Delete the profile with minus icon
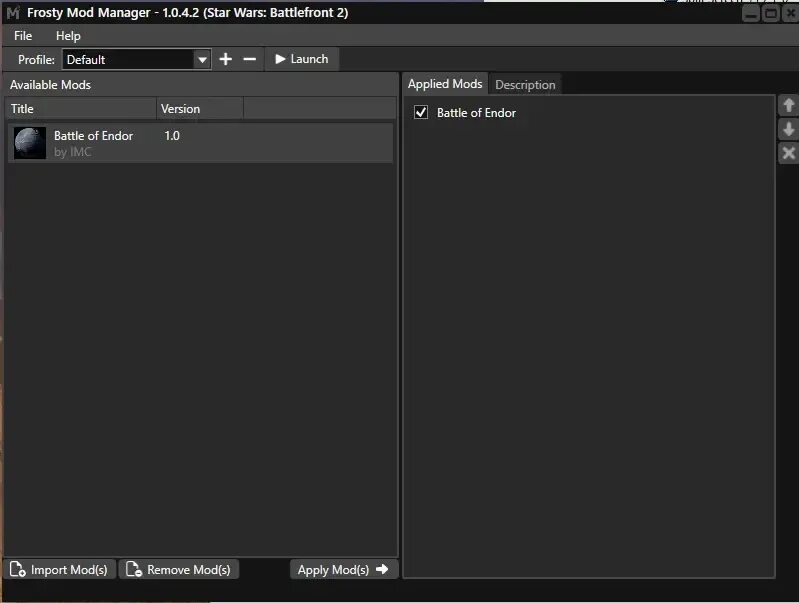Viewport: 799px width, 603px height. click(250, 59)
